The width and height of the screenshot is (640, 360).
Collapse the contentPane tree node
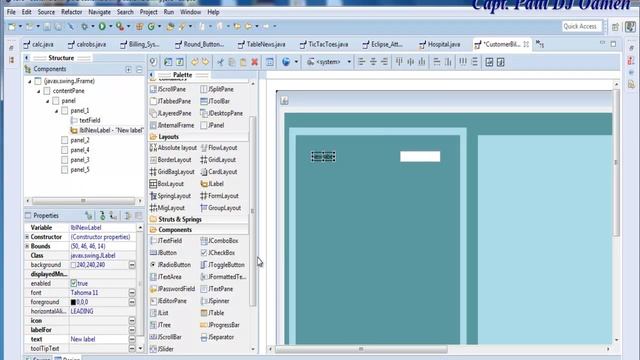(39, 91)
